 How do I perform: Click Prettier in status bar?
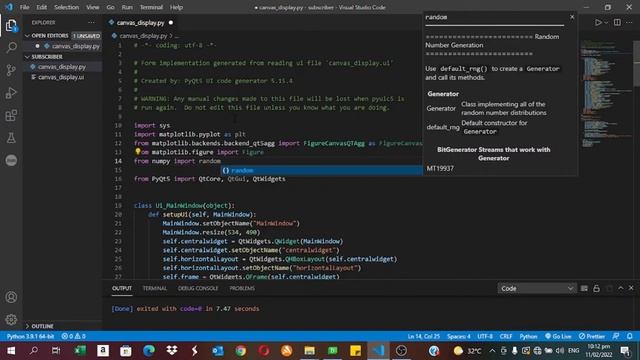(592, 336)
